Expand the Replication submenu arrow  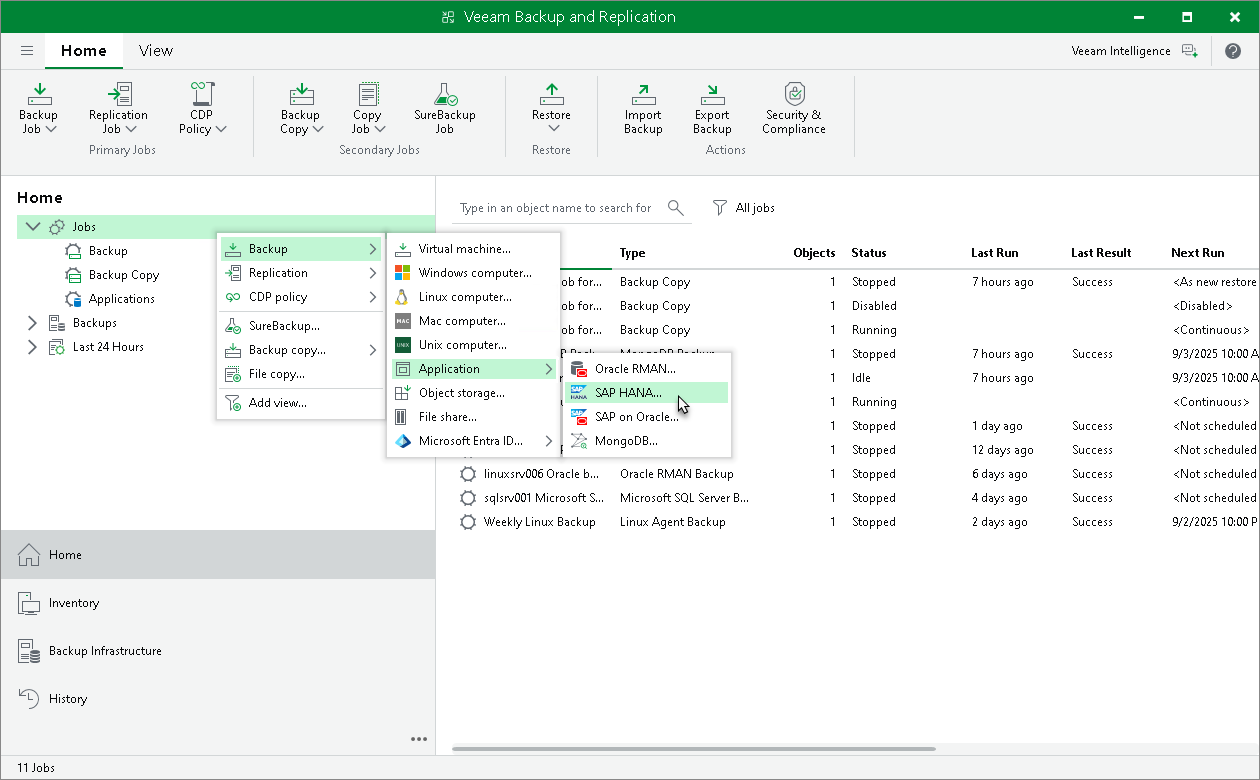[372, 273]
